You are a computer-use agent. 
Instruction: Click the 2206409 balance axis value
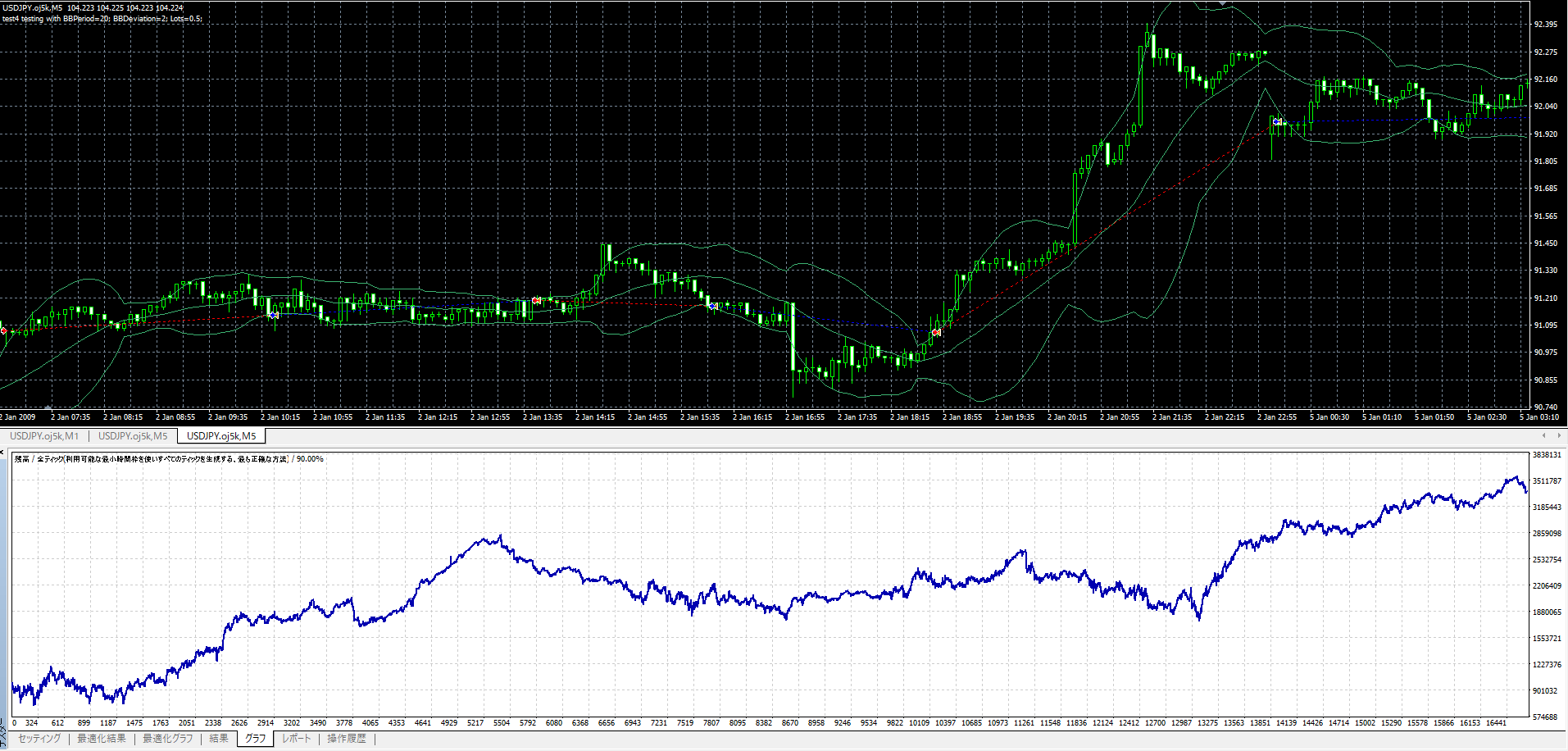point(1547,586)
